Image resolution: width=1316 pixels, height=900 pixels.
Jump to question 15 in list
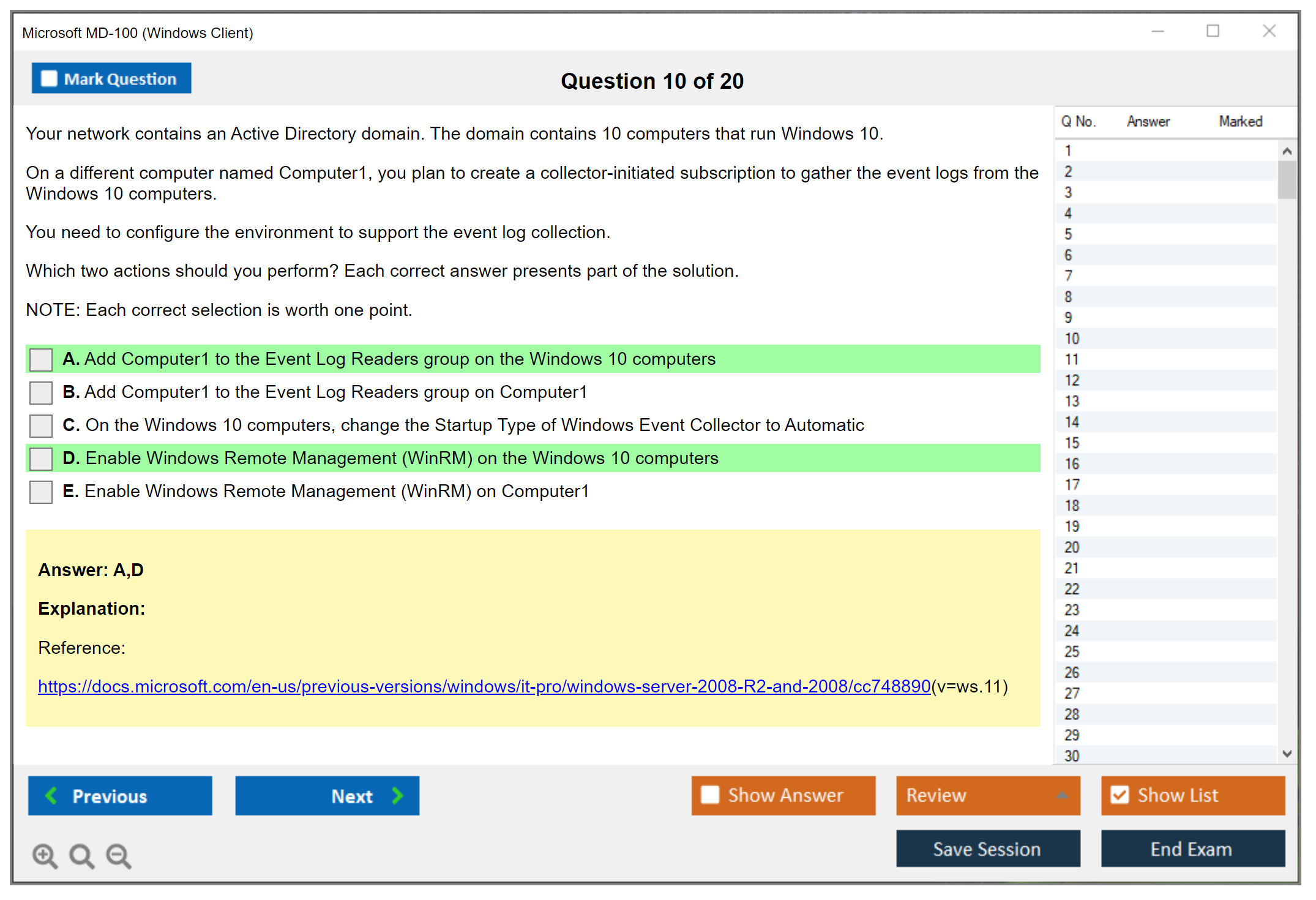click(x=1072, y=443)
